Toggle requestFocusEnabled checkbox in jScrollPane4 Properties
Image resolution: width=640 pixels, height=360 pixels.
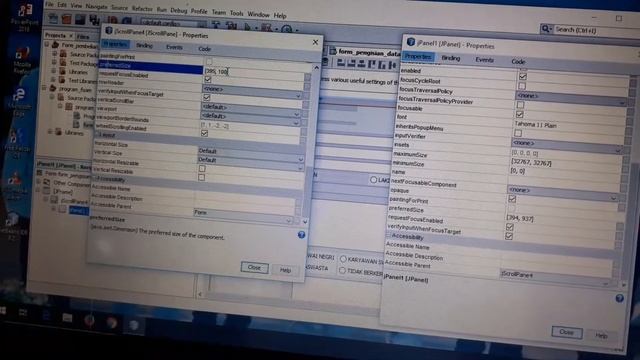tap(208, 79)
